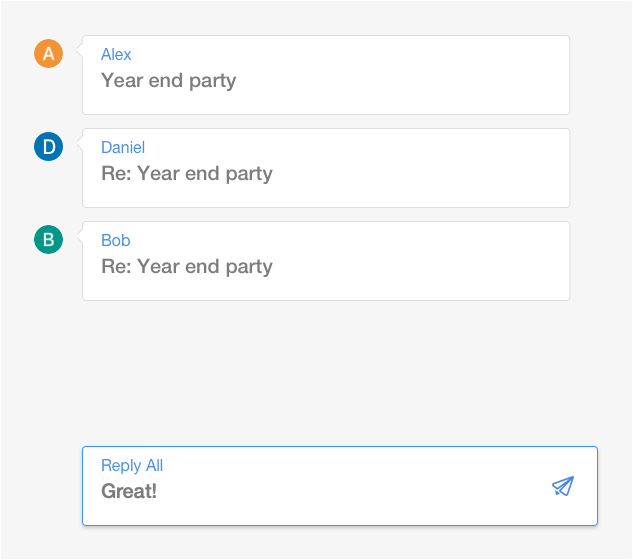Click the bubble pointer on Daniel's message
The width and height of the screenshot is (633, 560).
(79, 147)
